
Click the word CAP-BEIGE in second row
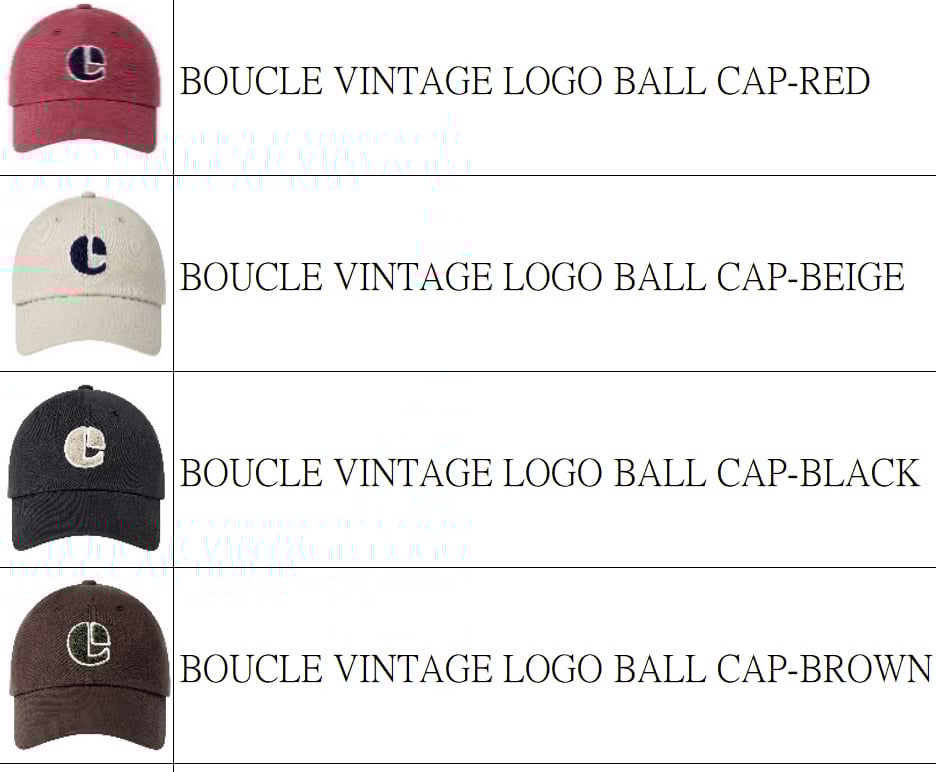(811, 277)
